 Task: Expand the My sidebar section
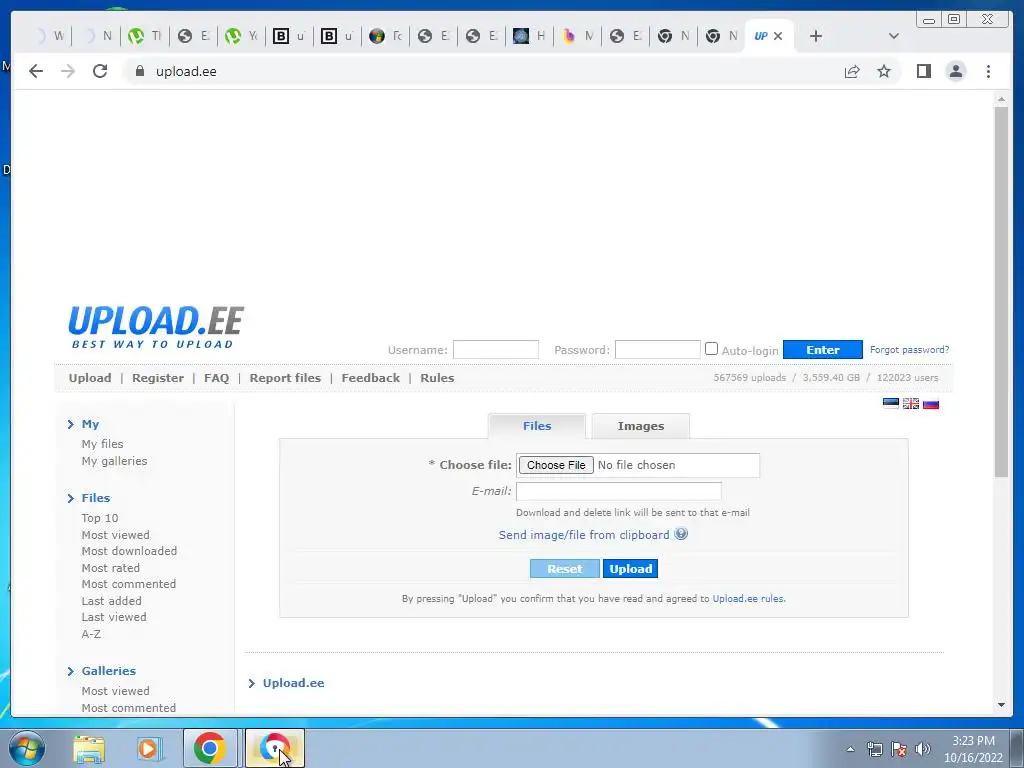point(90,424)
